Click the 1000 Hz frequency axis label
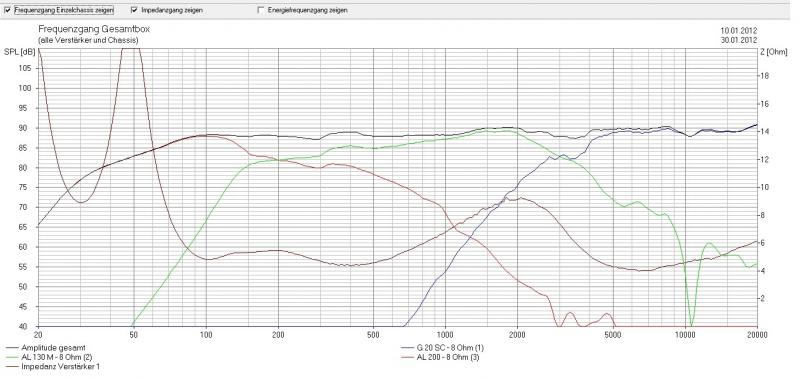 [445, 335]
